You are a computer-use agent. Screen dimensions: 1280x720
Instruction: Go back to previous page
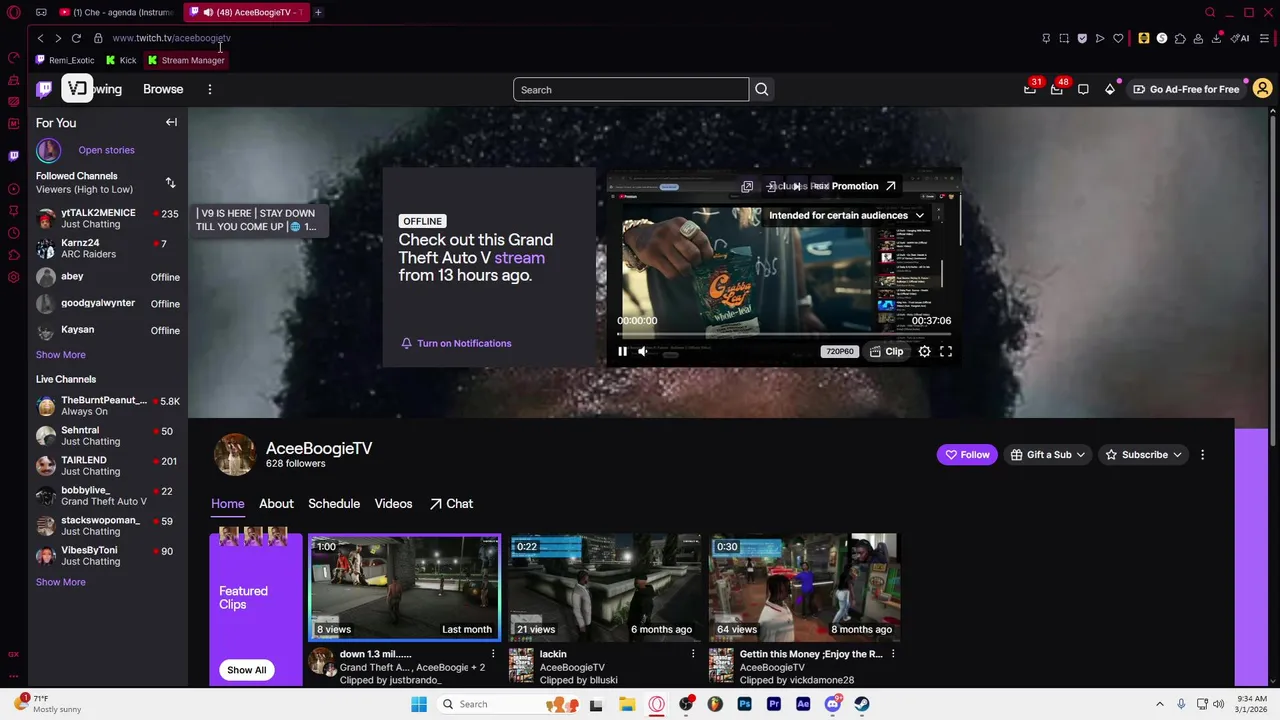[40, 38]
